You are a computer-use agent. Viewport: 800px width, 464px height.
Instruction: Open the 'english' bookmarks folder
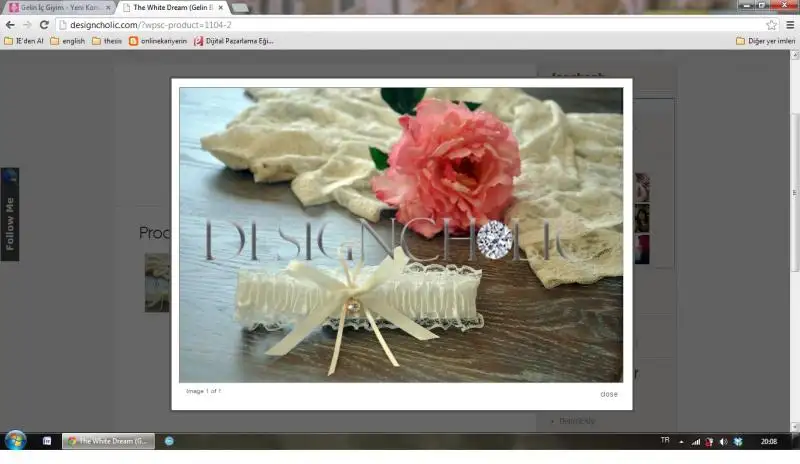[68, 41]
